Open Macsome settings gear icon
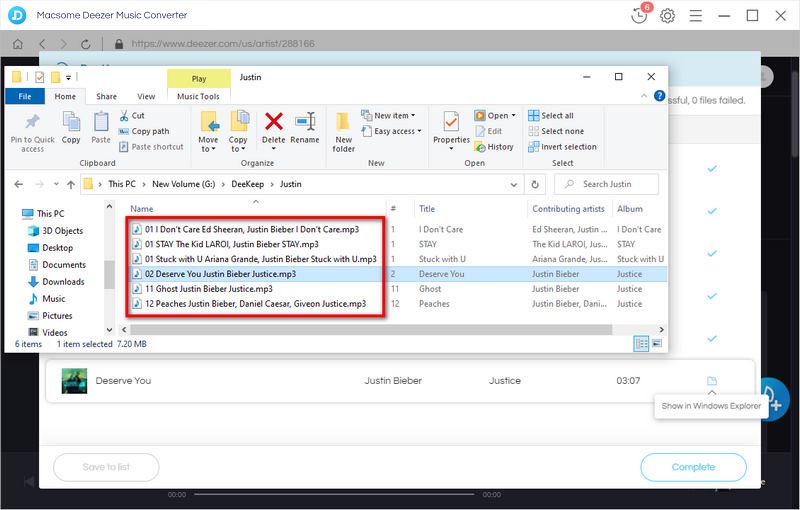800x510 pixels. pyautogui.click(x=667, y=16)
